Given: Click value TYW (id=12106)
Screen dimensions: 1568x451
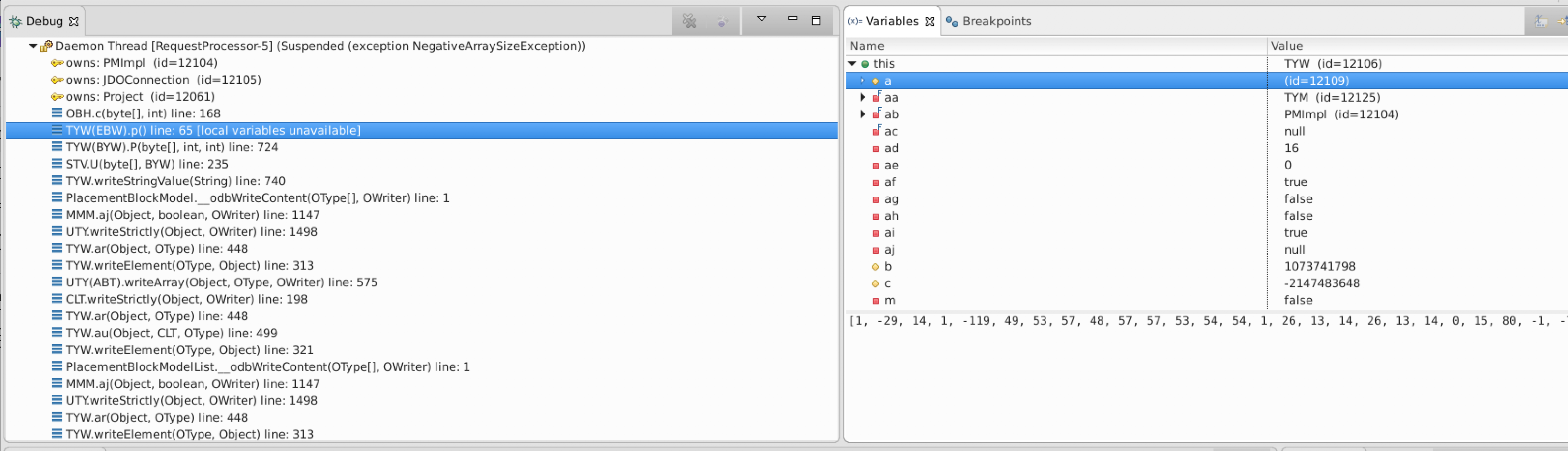Looking at the screenshot, I should [x=1333, y=64].
